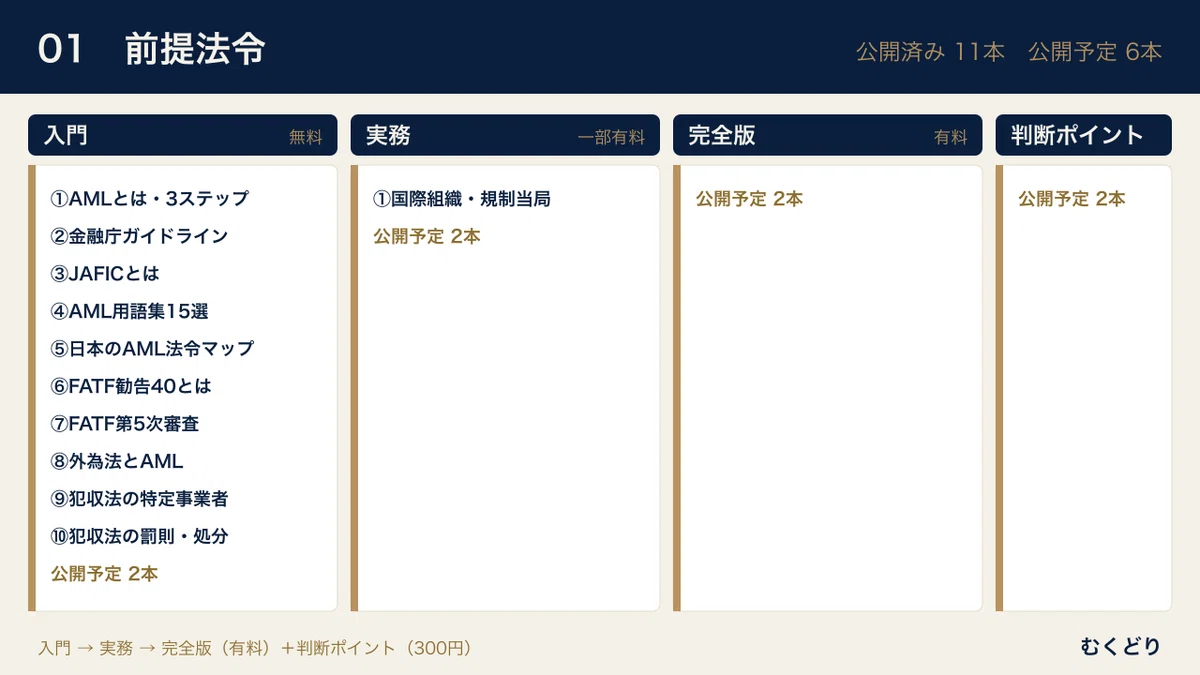The width and height of the screenshot is (1200, 675).
Task: Click the footer text 入門 → 実務 → 完全版
Action: pyautogui.click(x=254, y=648)
